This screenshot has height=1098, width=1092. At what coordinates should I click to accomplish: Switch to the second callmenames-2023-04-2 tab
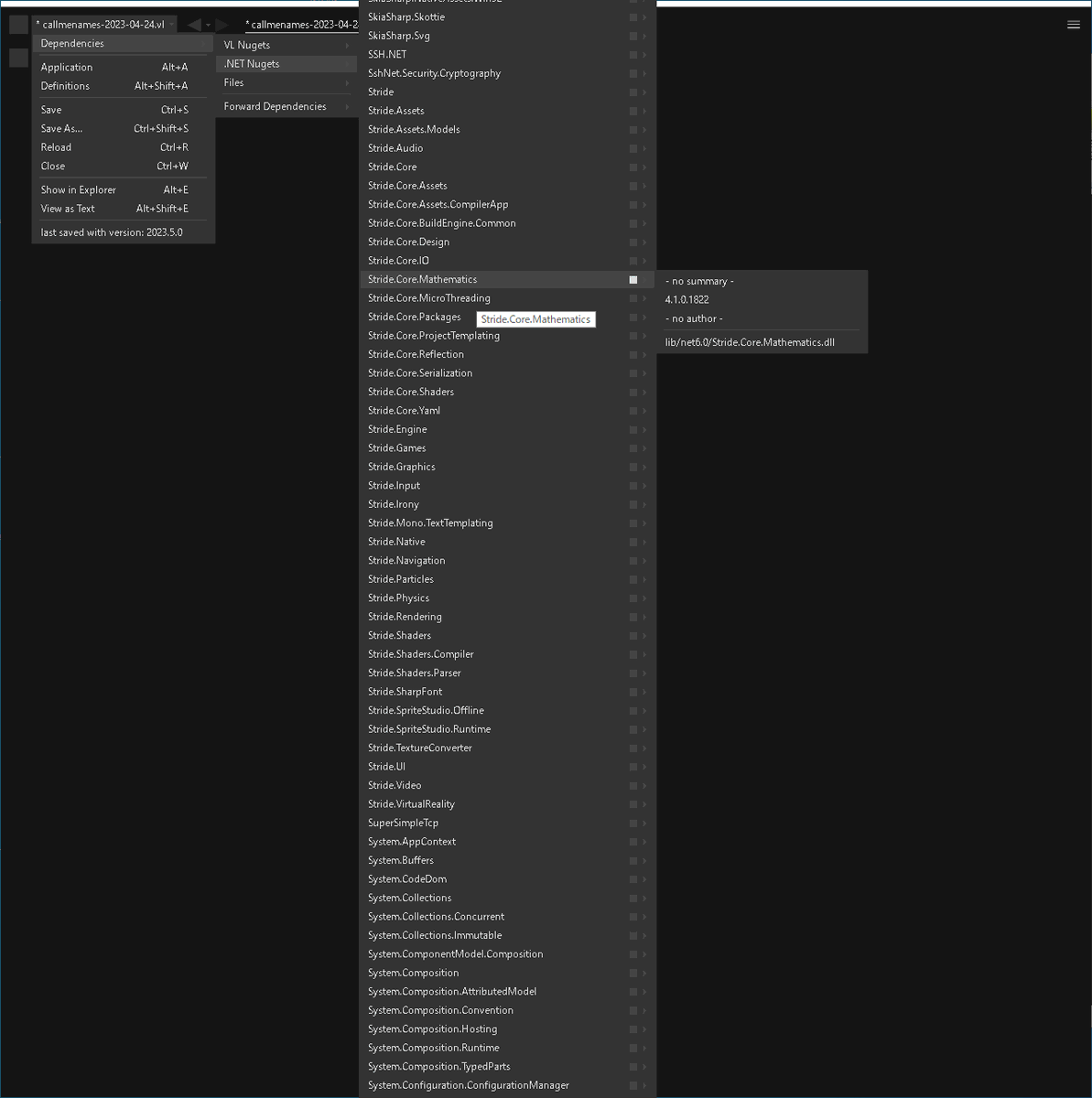(x=302, y=25)
